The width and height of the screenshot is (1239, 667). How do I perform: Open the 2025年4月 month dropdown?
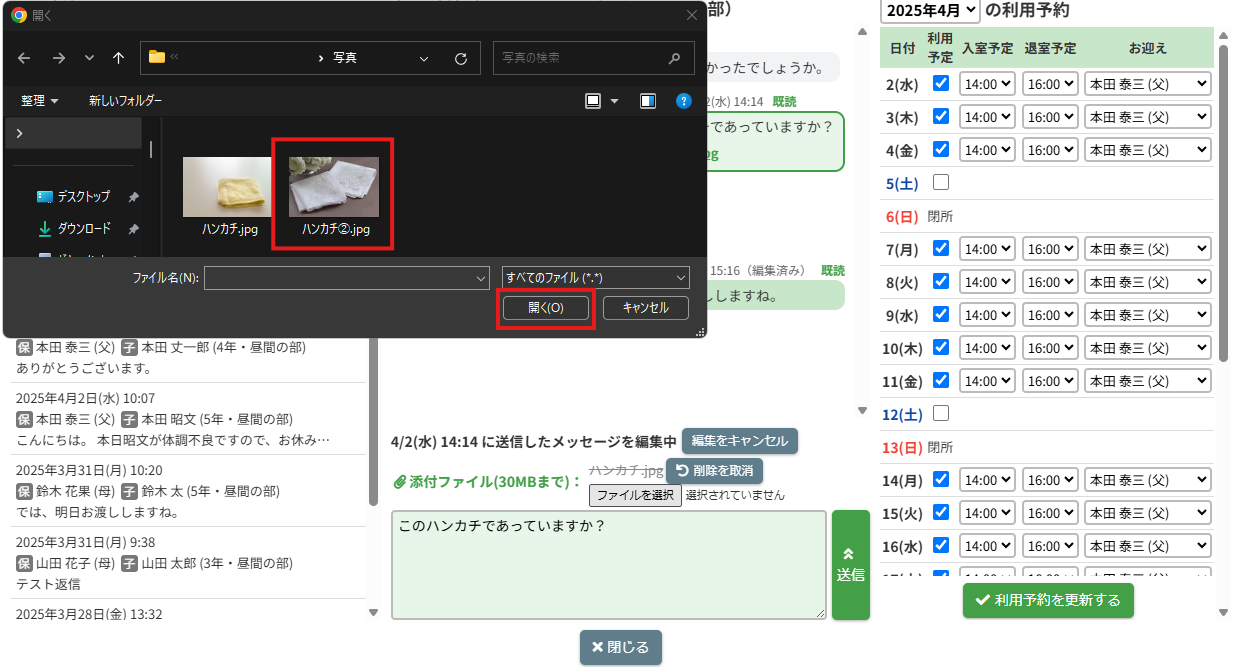[x=929, y=10]
